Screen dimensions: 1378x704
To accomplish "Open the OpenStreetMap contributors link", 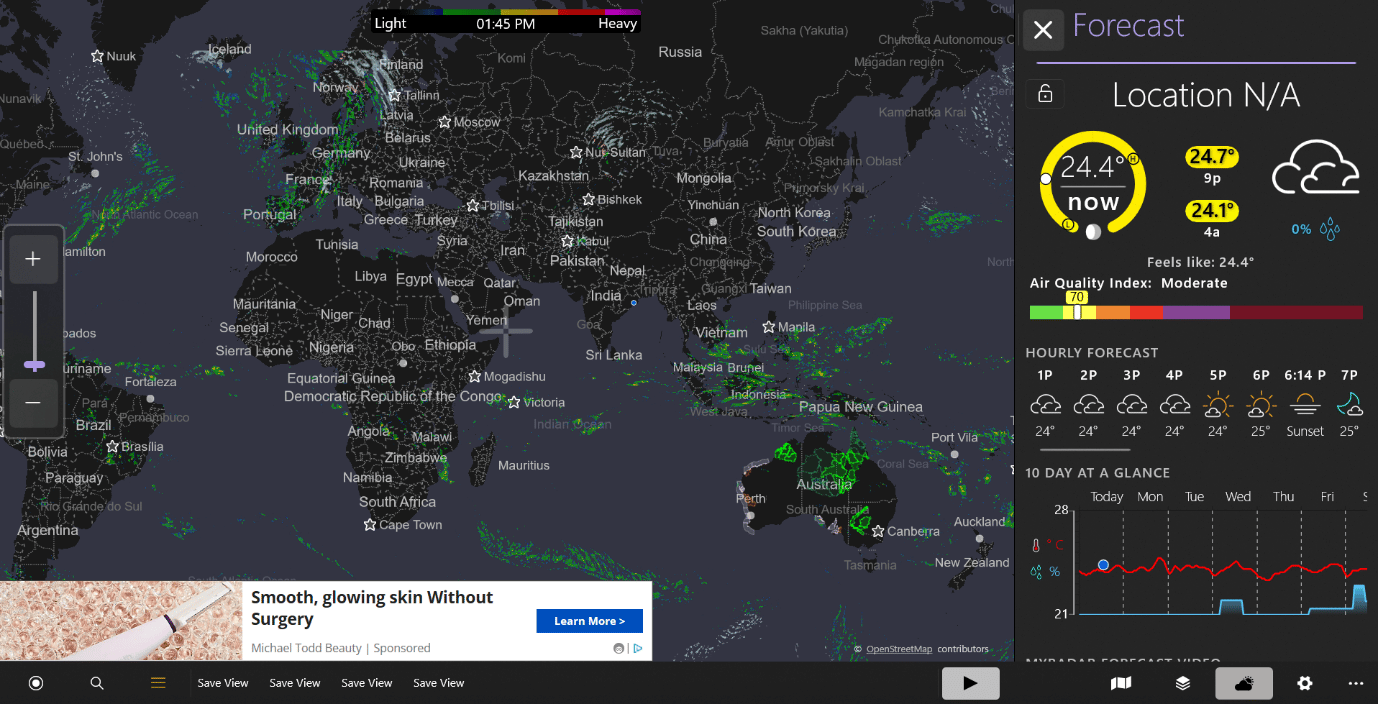I will point(898,648).
